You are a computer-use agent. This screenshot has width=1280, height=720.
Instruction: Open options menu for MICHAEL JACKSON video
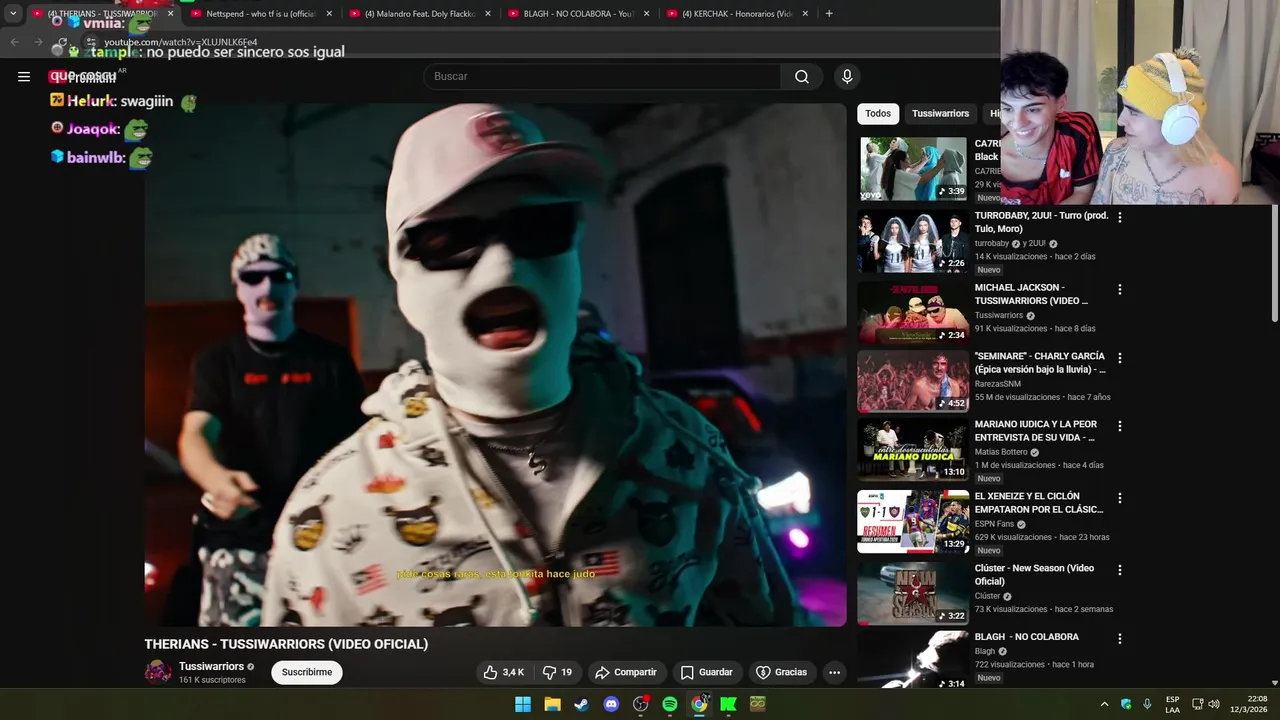(x=1119, y=289)
